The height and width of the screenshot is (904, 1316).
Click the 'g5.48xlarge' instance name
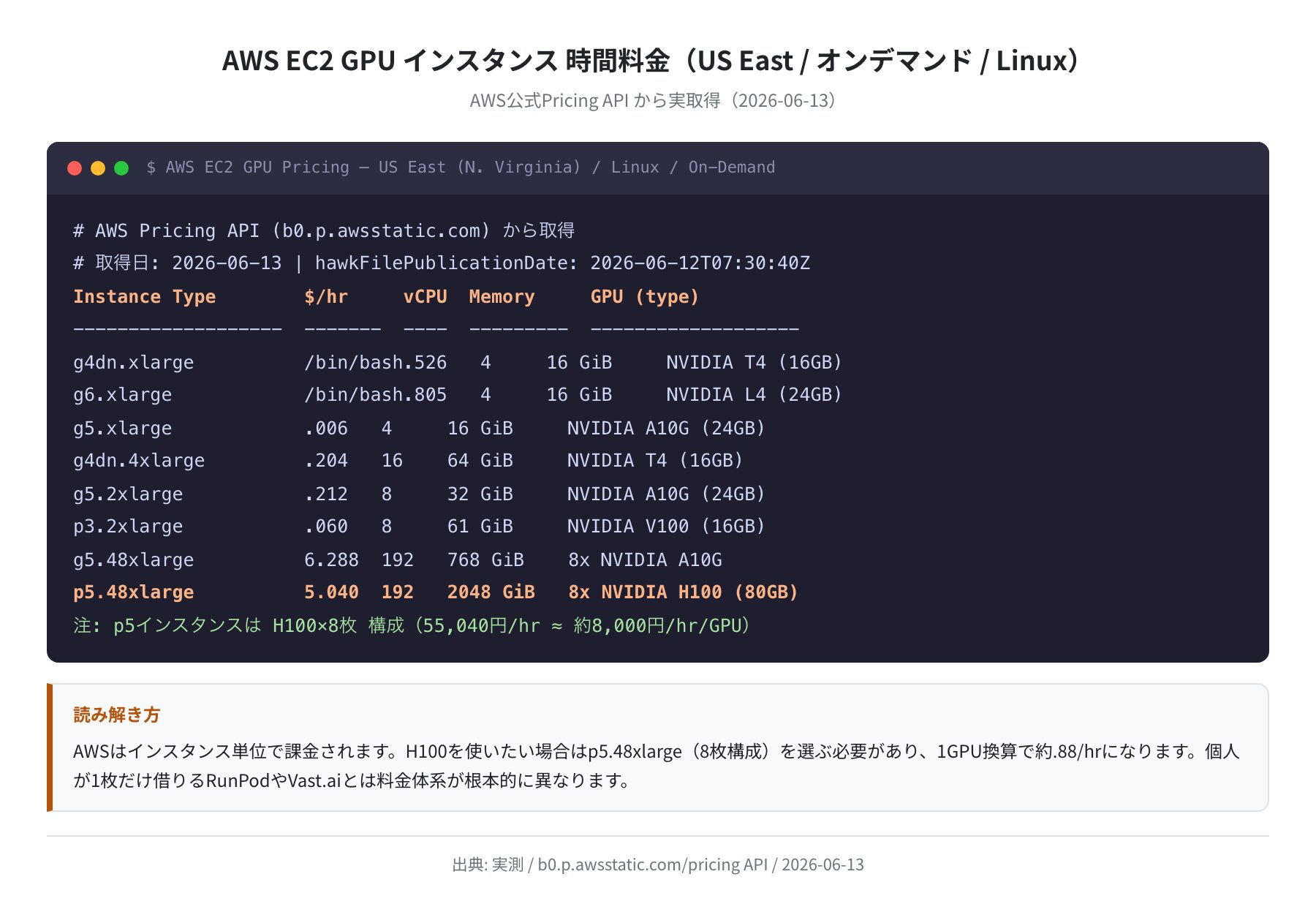[x=134, y=560]
